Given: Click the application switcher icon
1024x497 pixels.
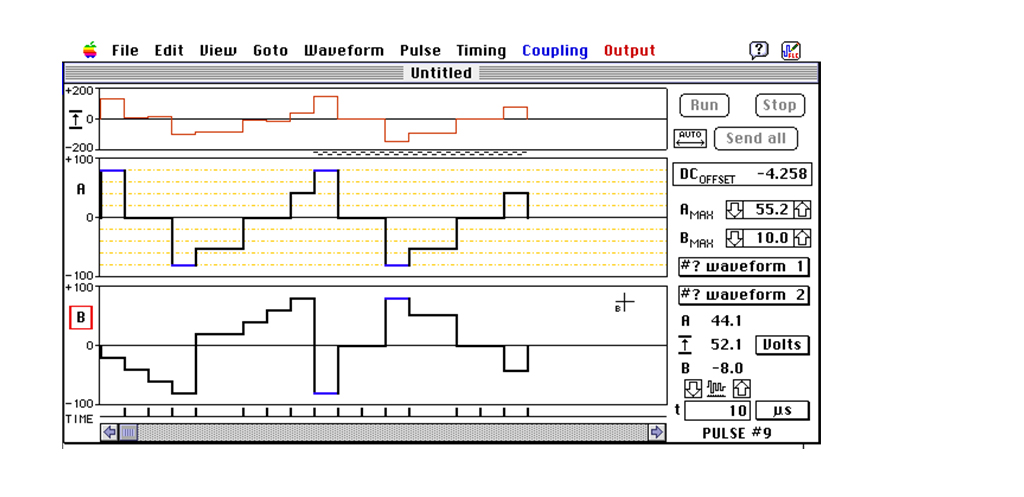Looking at the screenshot, I should 791,50.
